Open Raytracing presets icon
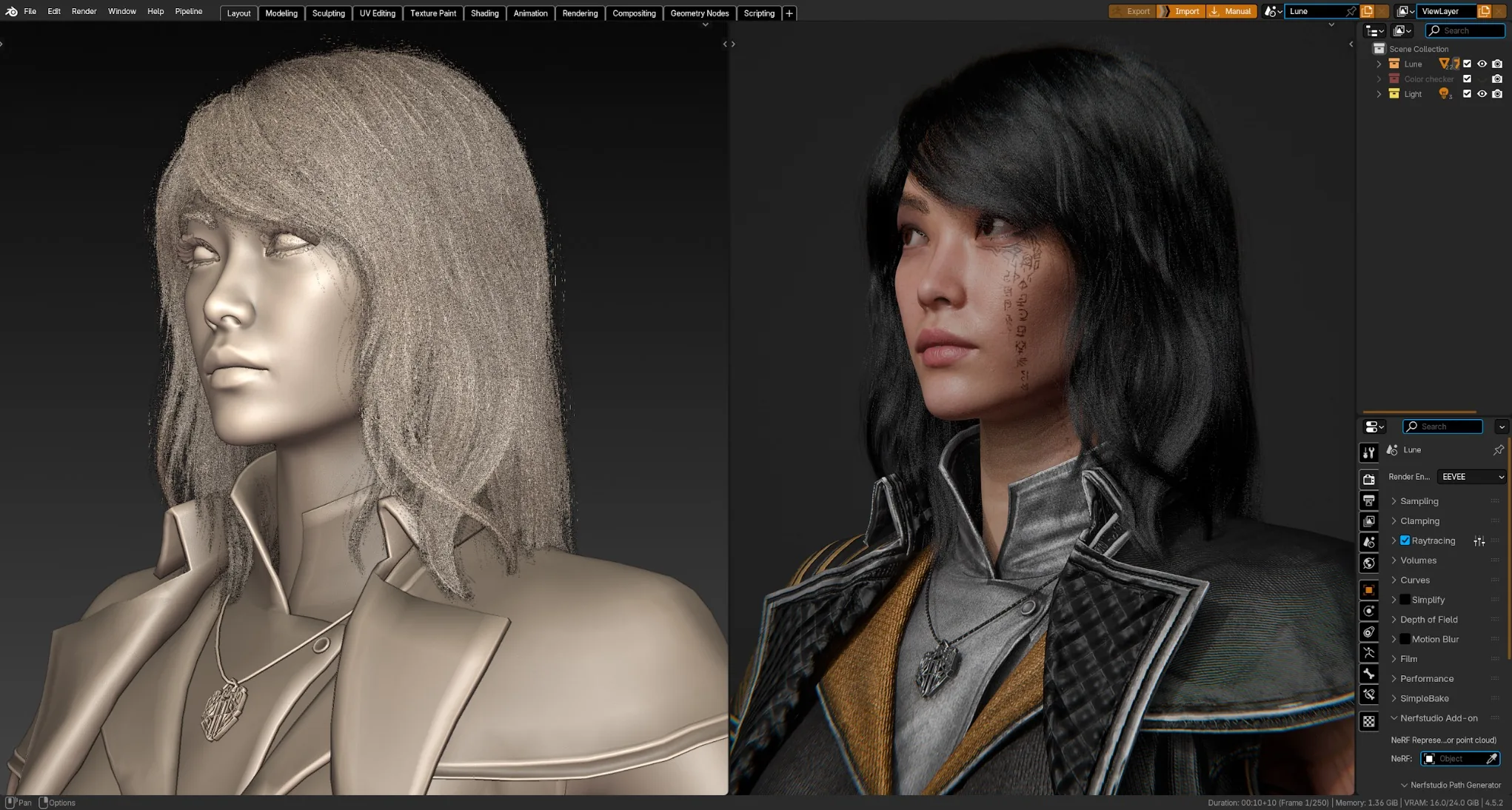Image resolution: width=1512 pixels, height=810 pixels. pos(1479,541)
